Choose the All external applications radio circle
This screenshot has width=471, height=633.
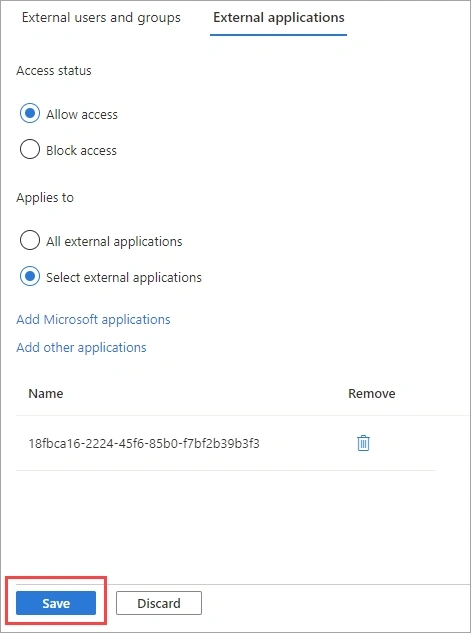coord(30,241)
